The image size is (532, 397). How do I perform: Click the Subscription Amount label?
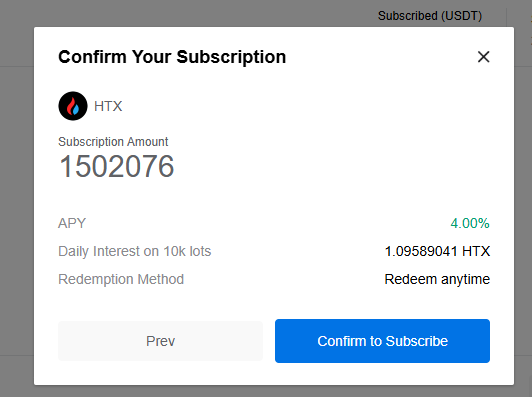[113, 141]
